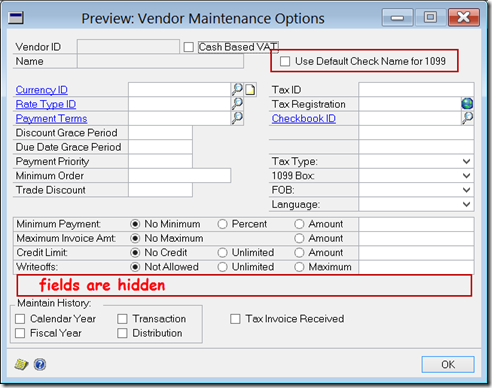The image size is (492, 388).
Task: Check the Transaction history box
Action: click(x=122, y=319)
